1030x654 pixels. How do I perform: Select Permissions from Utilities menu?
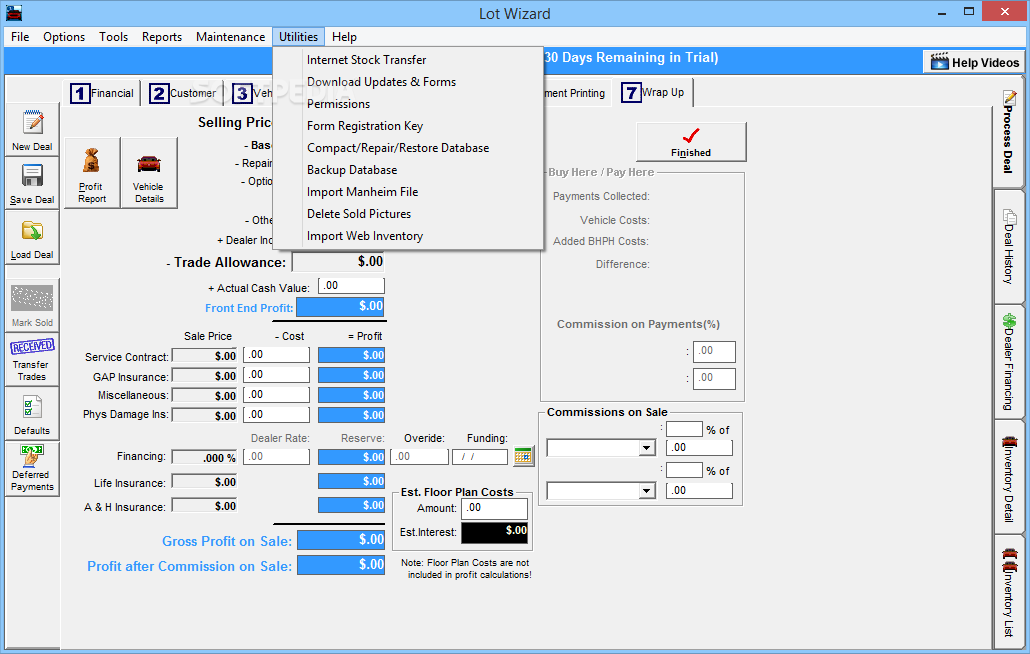click(409, 104)
